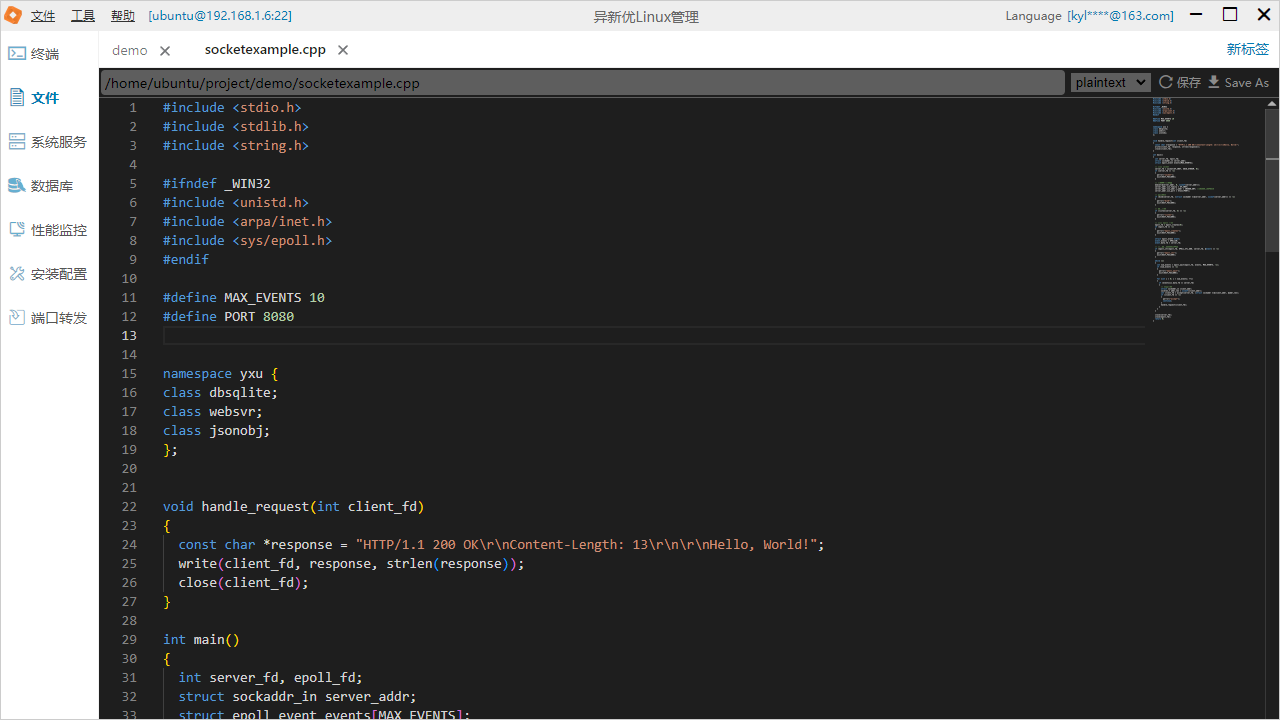
Task: Click the 'write(client_fd, response' line
Action: click(351, 563)
